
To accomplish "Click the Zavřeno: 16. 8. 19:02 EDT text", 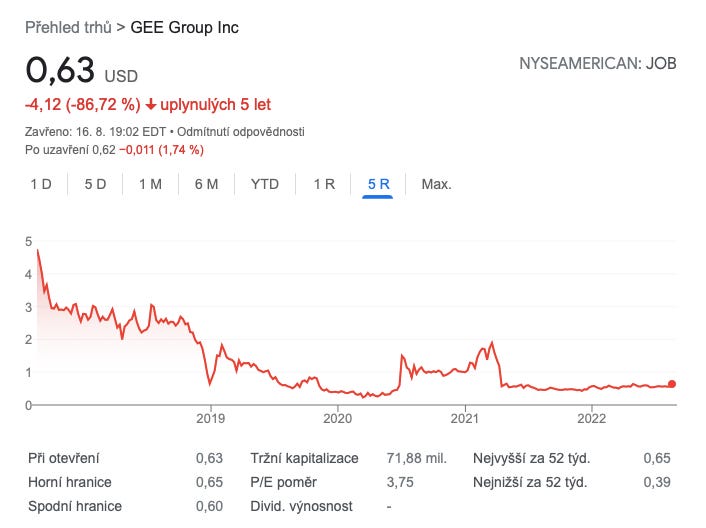I will pyautogui.click(x=95, y=132).
